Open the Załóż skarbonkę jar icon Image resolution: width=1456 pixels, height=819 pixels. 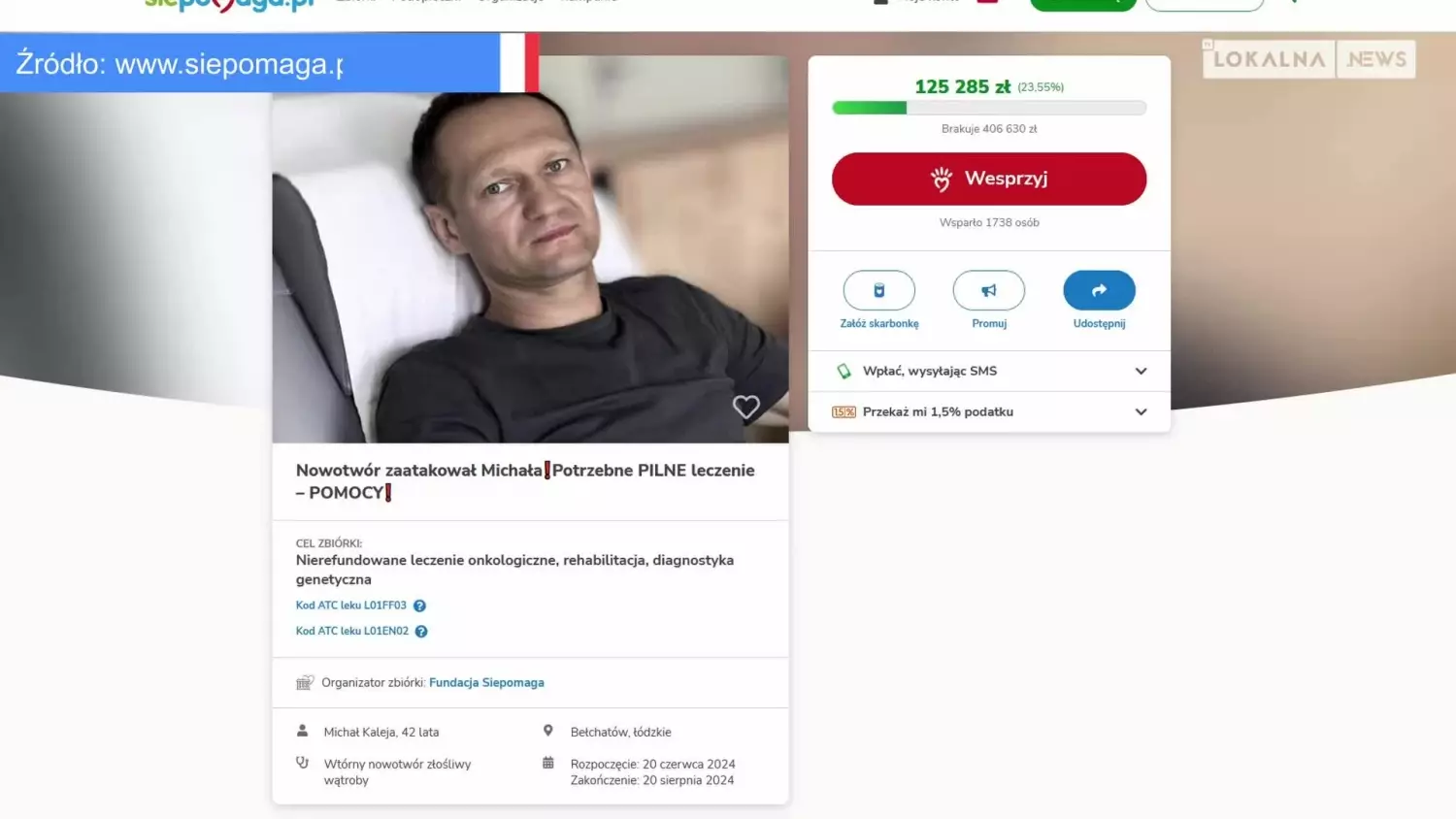(x=879, y=290)
